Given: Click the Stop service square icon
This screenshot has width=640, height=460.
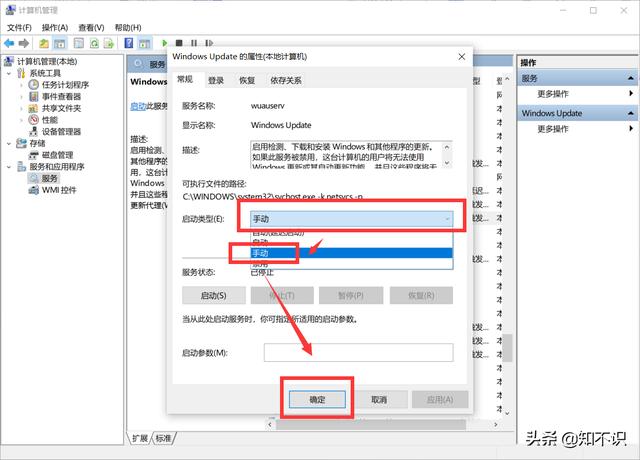Looking at the screenshot, I should pos(179,43).
